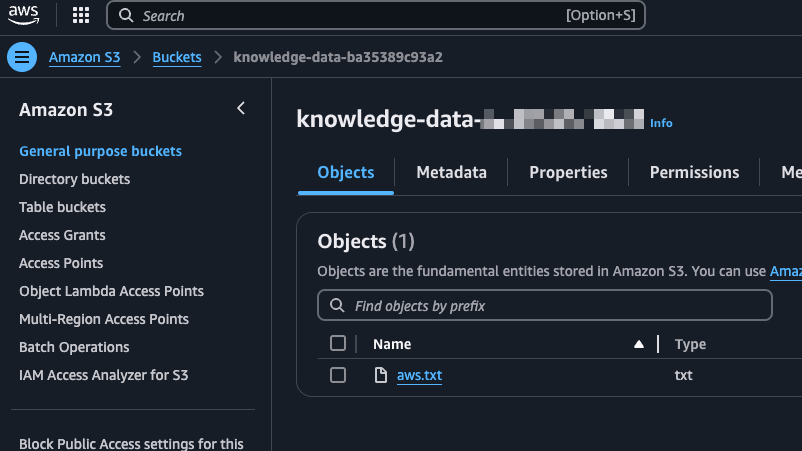Open the Properties tab
Screen dimensions: 802x451
tap(568, 173)
